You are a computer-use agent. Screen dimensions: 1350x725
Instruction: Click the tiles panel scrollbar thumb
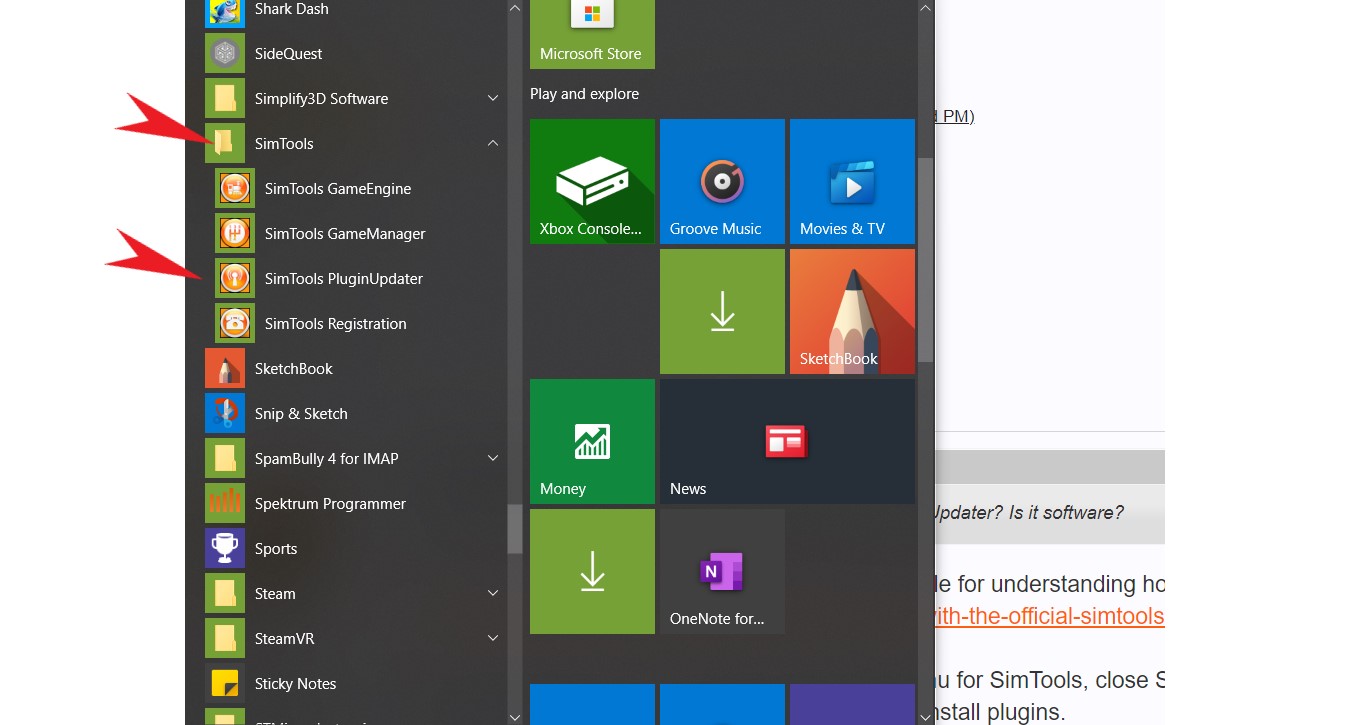925,260
